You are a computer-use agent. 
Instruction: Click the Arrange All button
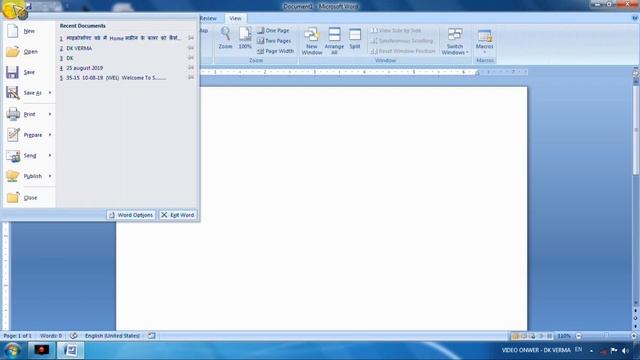point(334,41)
